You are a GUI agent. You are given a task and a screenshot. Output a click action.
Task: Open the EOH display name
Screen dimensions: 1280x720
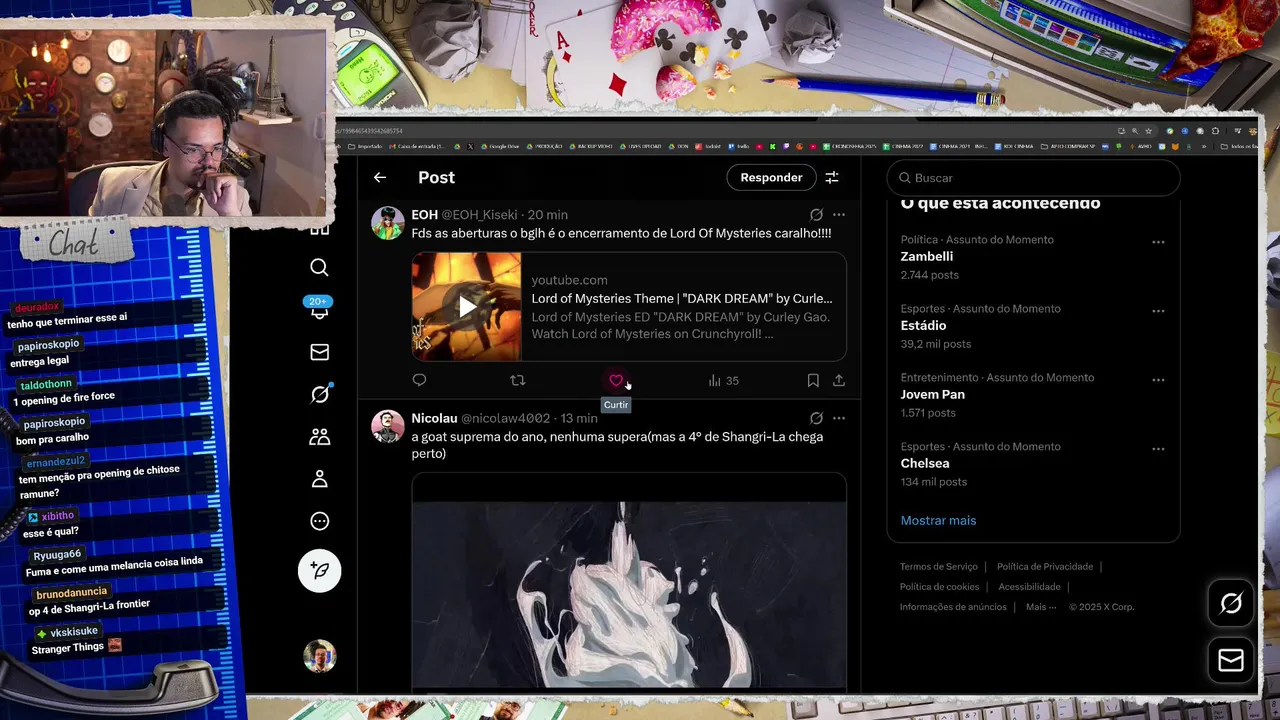425,215
